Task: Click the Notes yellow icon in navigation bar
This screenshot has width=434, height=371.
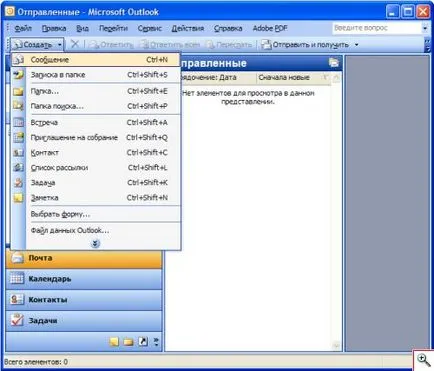Action: (x=114, y=342)
